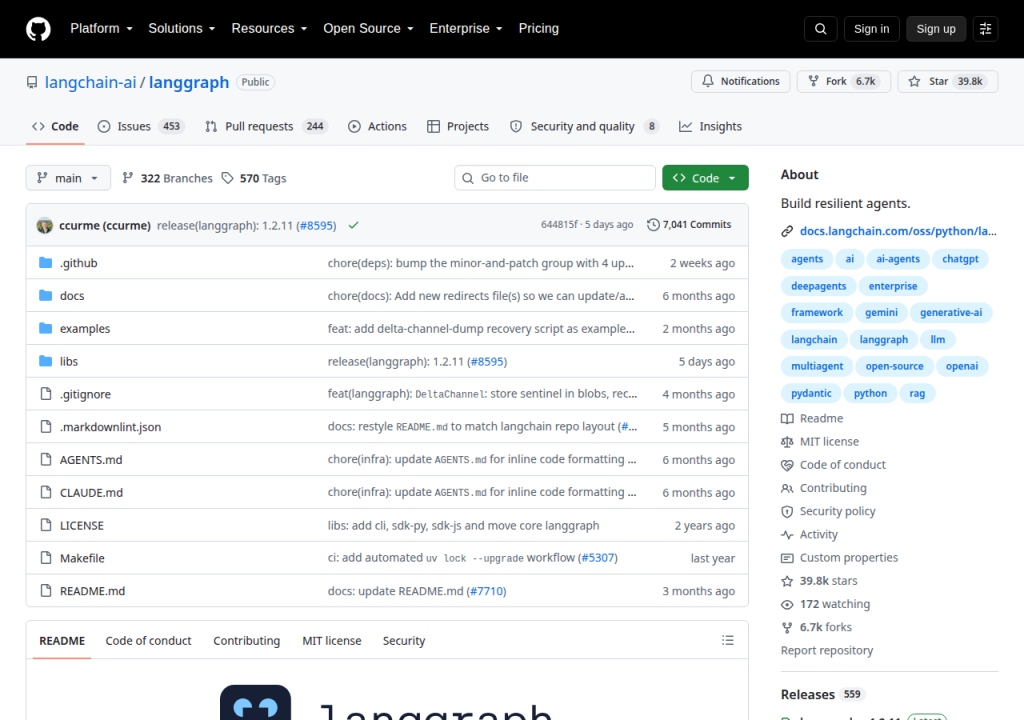Select the Contributing README tab
The image size is (1024, 720).
246,641
